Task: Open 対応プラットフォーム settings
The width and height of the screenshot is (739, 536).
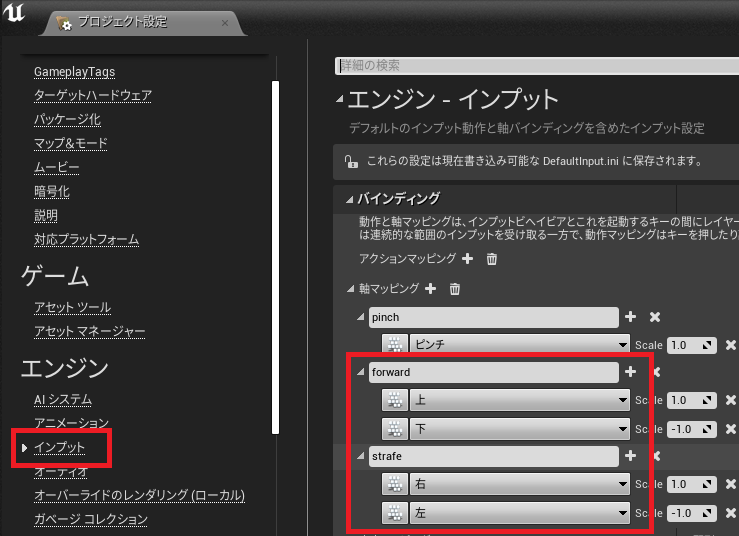Action: click(x=86, y=240)
